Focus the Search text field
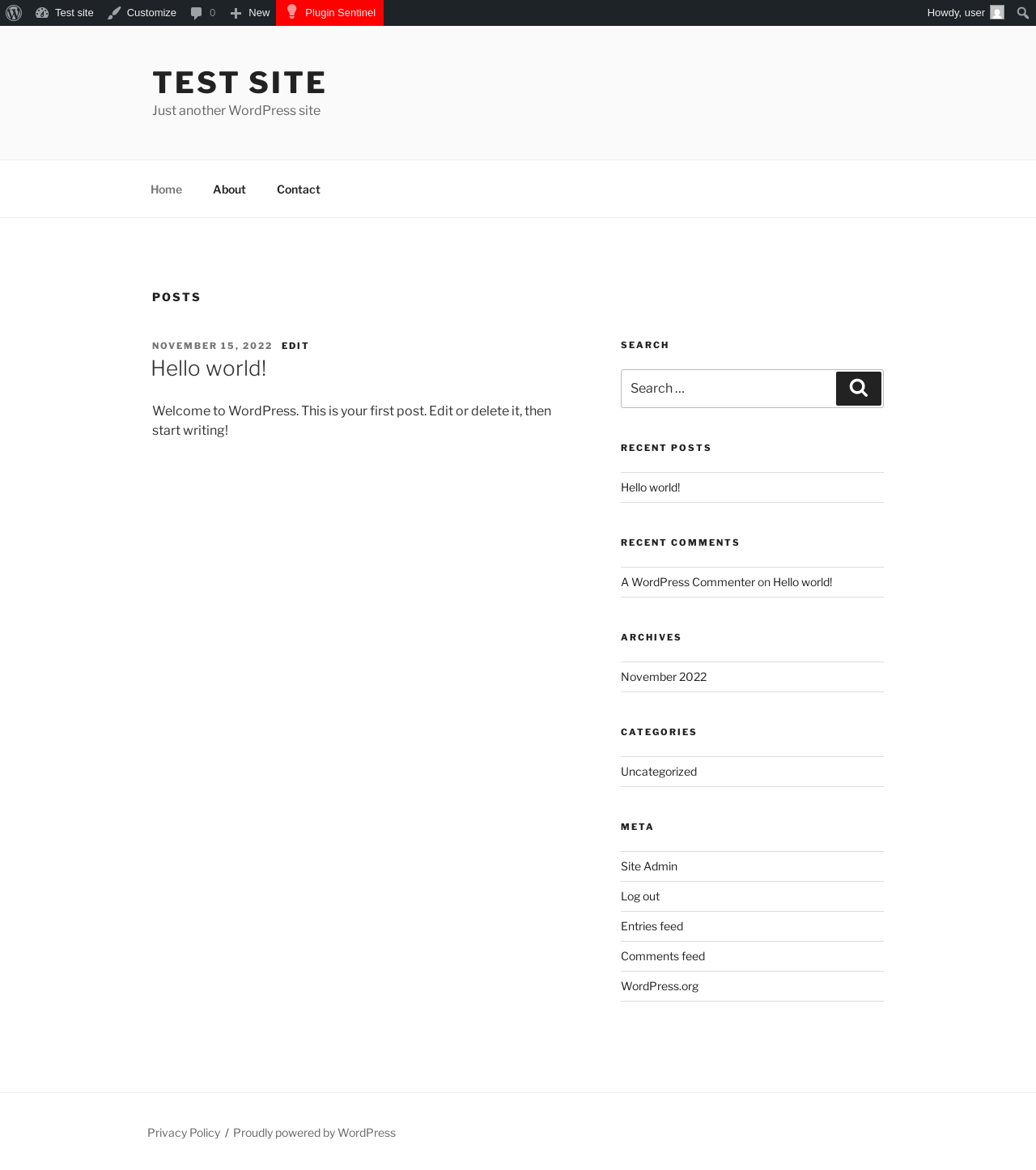The image size is (1036, 1170). (728, 389)
